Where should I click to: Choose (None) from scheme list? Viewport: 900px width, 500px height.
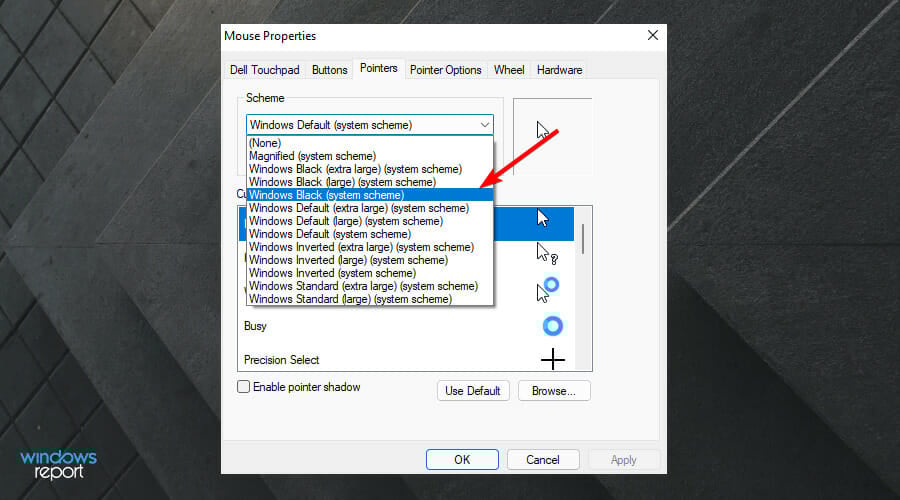click(x=370, y=143)
